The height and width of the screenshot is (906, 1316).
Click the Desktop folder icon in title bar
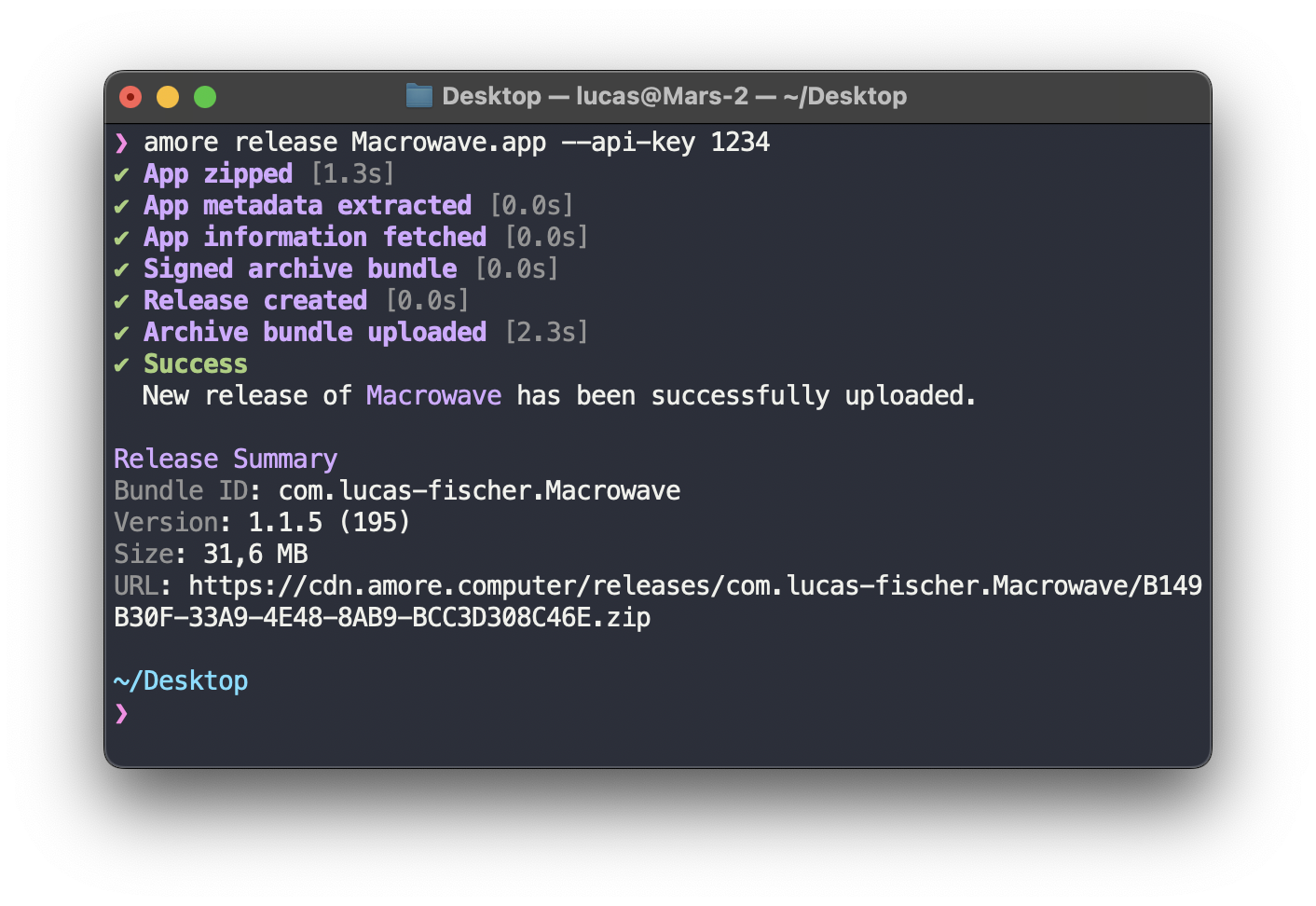click(418, 95)
